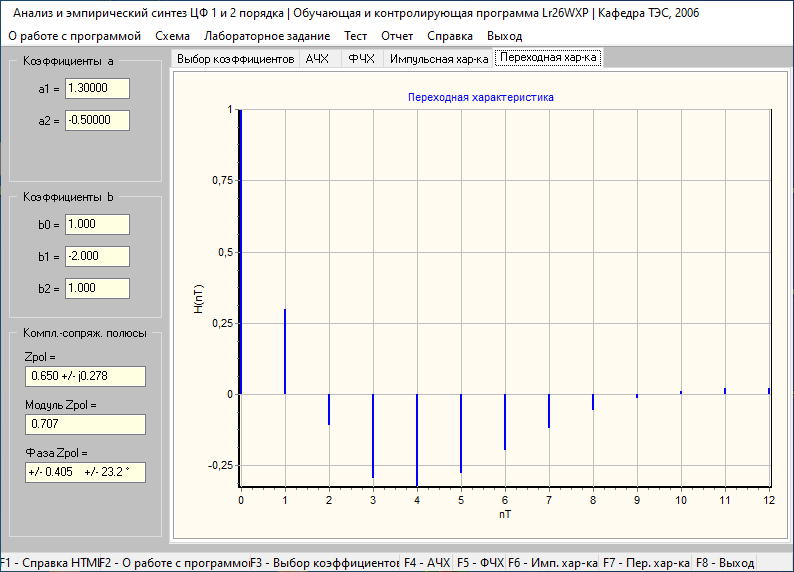Image resolution: width=794 pixels, height=572 pixels.
Task: Open the 'Тест' menu
Action: tap(355, 36)
